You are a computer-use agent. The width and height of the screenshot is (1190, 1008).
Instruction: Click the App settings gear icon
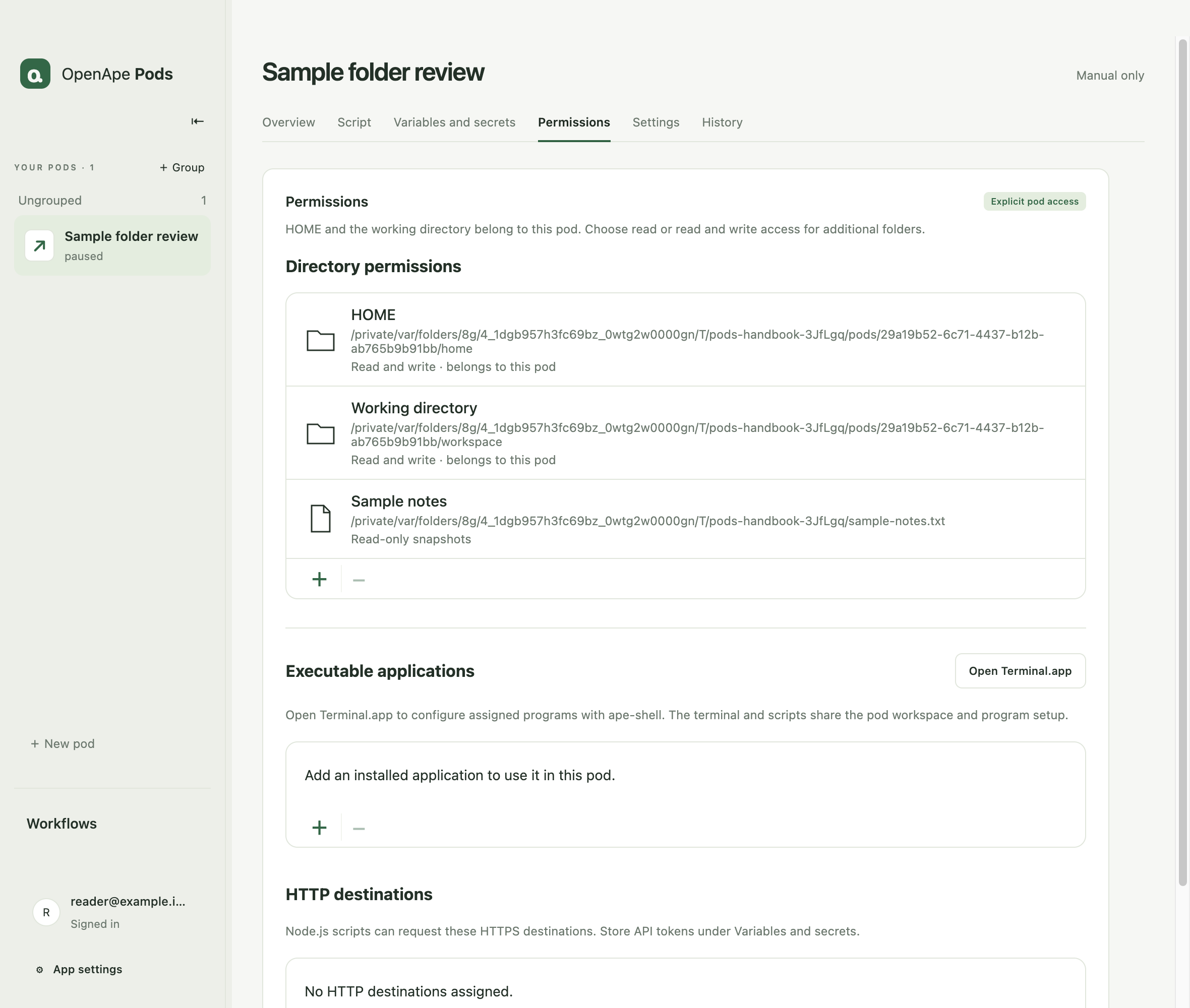pos(39,970)
